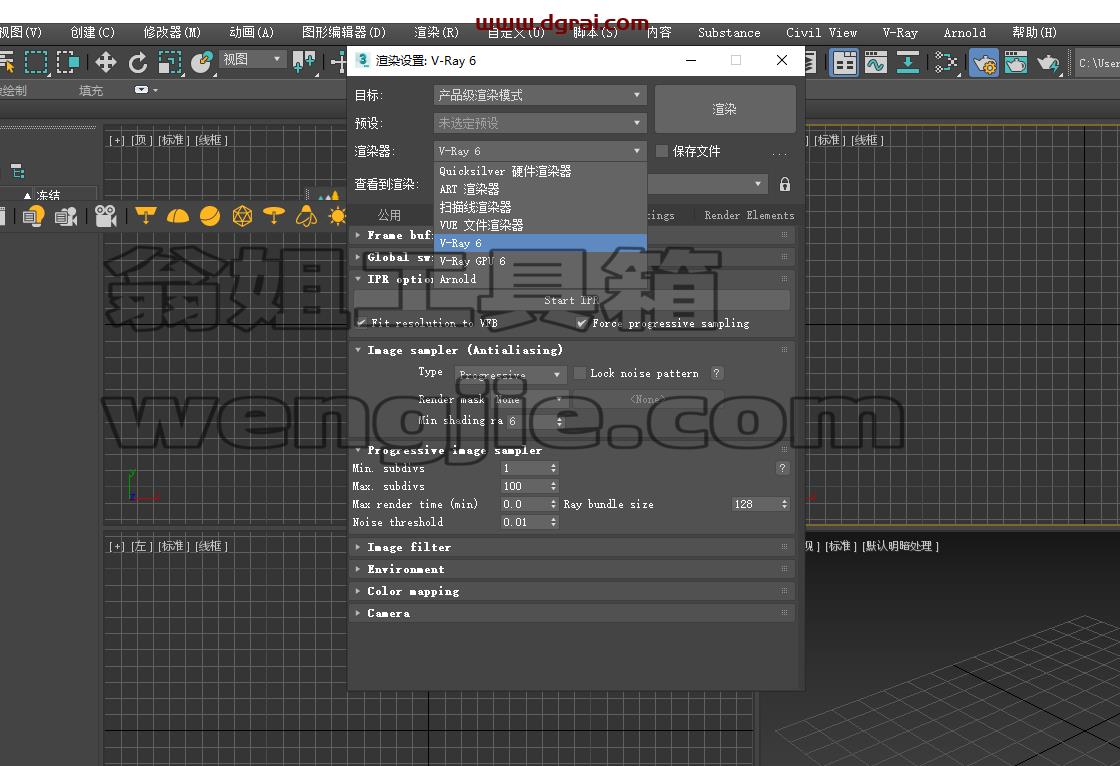
Task: Create a V-Ray sphere light
Action: (210, 216)
